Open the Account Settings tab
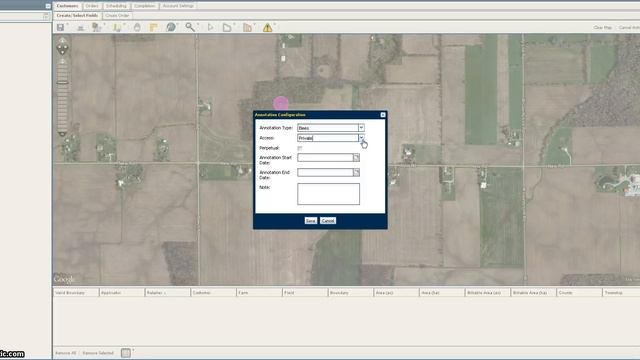Image resolution: width=640 pixels, height=360 pixels. point(178,6)
